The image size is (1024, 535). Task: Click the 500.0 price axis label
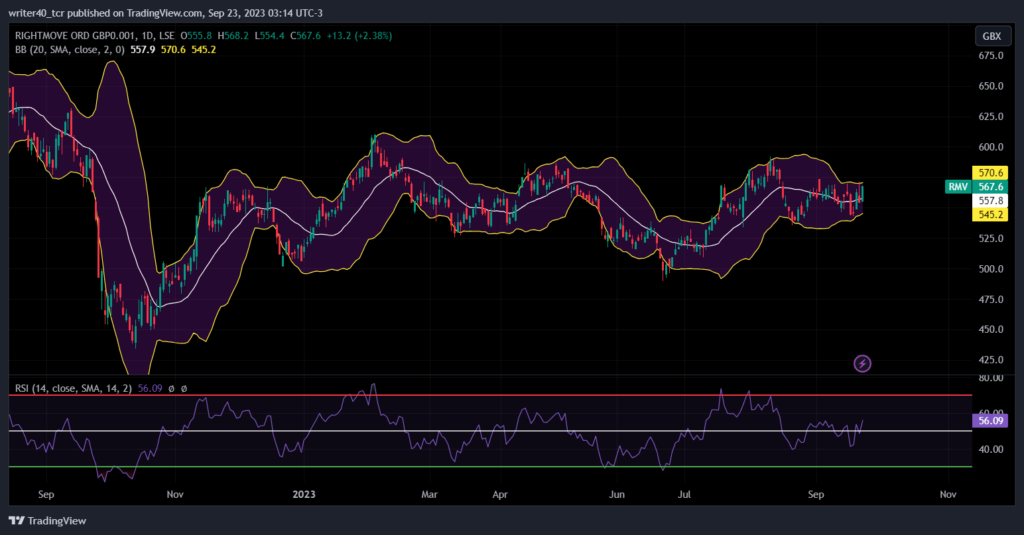point(991,268)
